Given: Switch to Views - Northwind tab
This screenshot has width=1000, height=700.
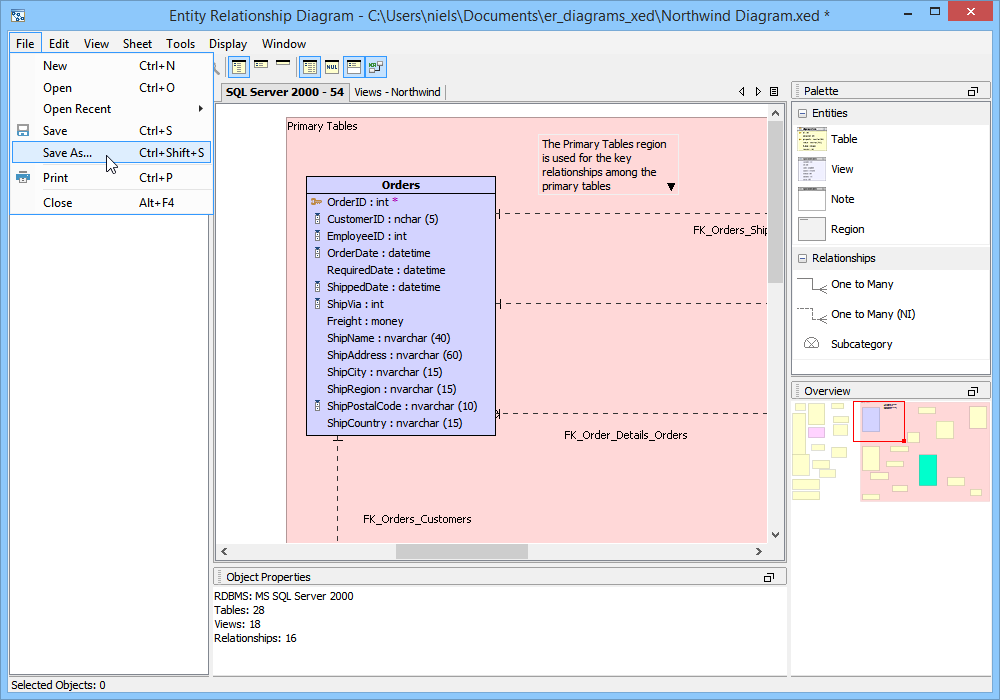Looking at the screenshot, I should tap(397, 92).
